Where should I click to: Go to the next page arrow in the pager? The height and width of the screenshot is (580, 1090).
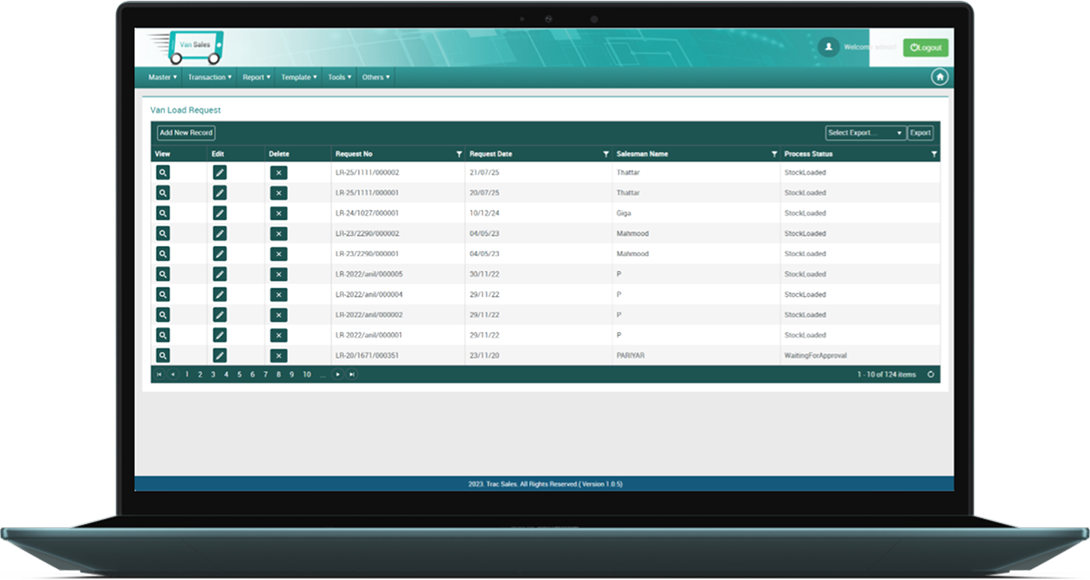pos(338,374)
